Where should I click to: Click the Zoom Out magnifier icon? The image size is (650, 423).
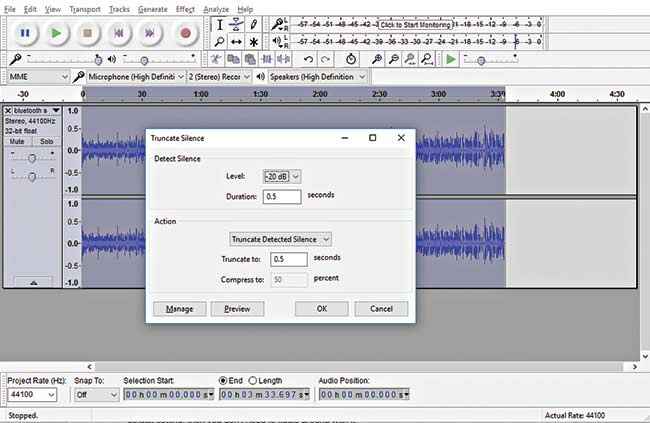coord(394,59)
